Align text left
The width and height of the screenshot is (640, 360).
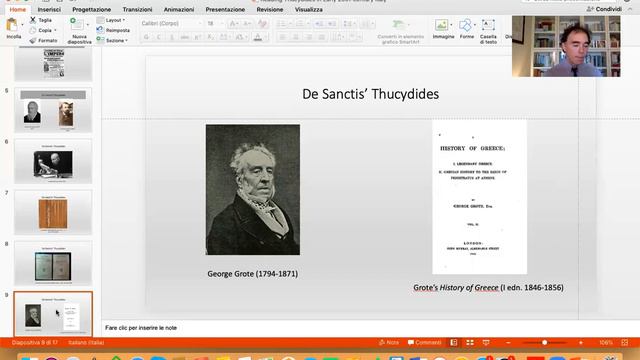coord(282,37)
